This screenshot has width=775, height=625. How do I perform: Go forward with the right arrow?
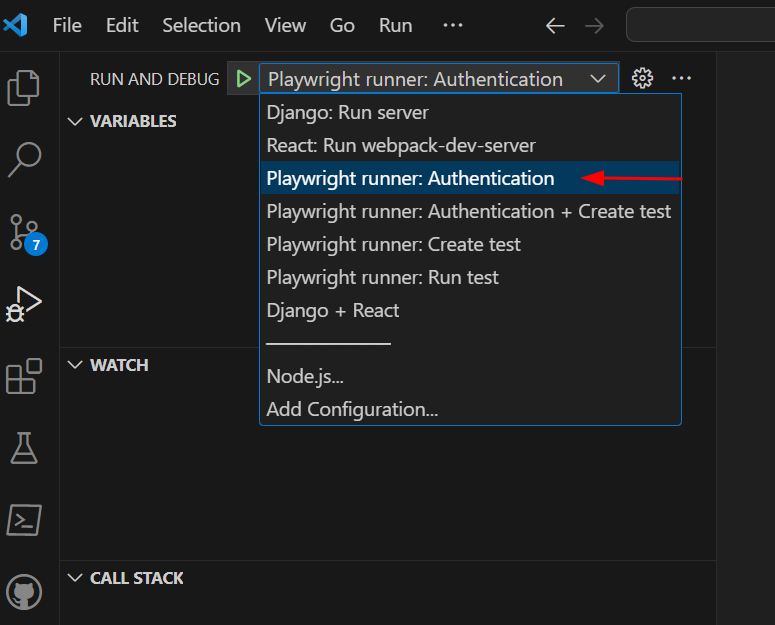[x=594, y=26]
